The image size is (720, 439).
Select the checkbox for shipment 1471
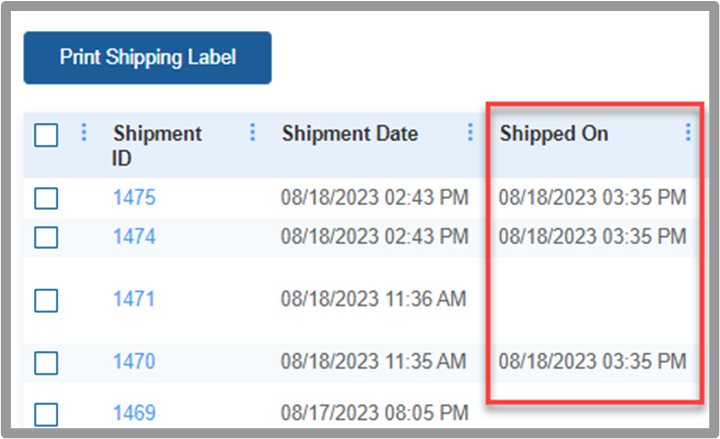46,301
